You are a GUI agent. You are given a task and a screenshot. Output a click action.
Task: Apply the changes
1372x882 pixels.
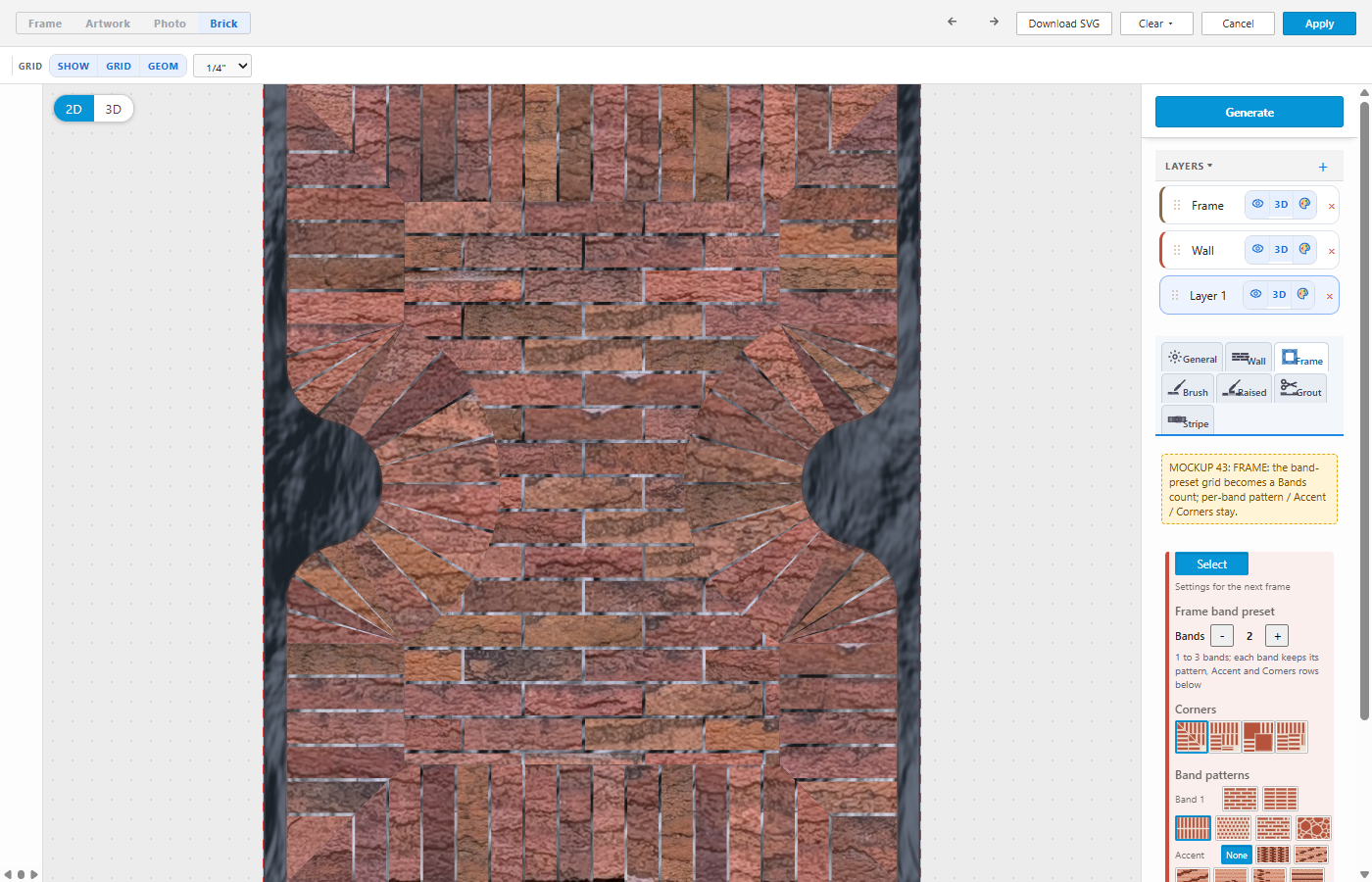click(1319, 24)
